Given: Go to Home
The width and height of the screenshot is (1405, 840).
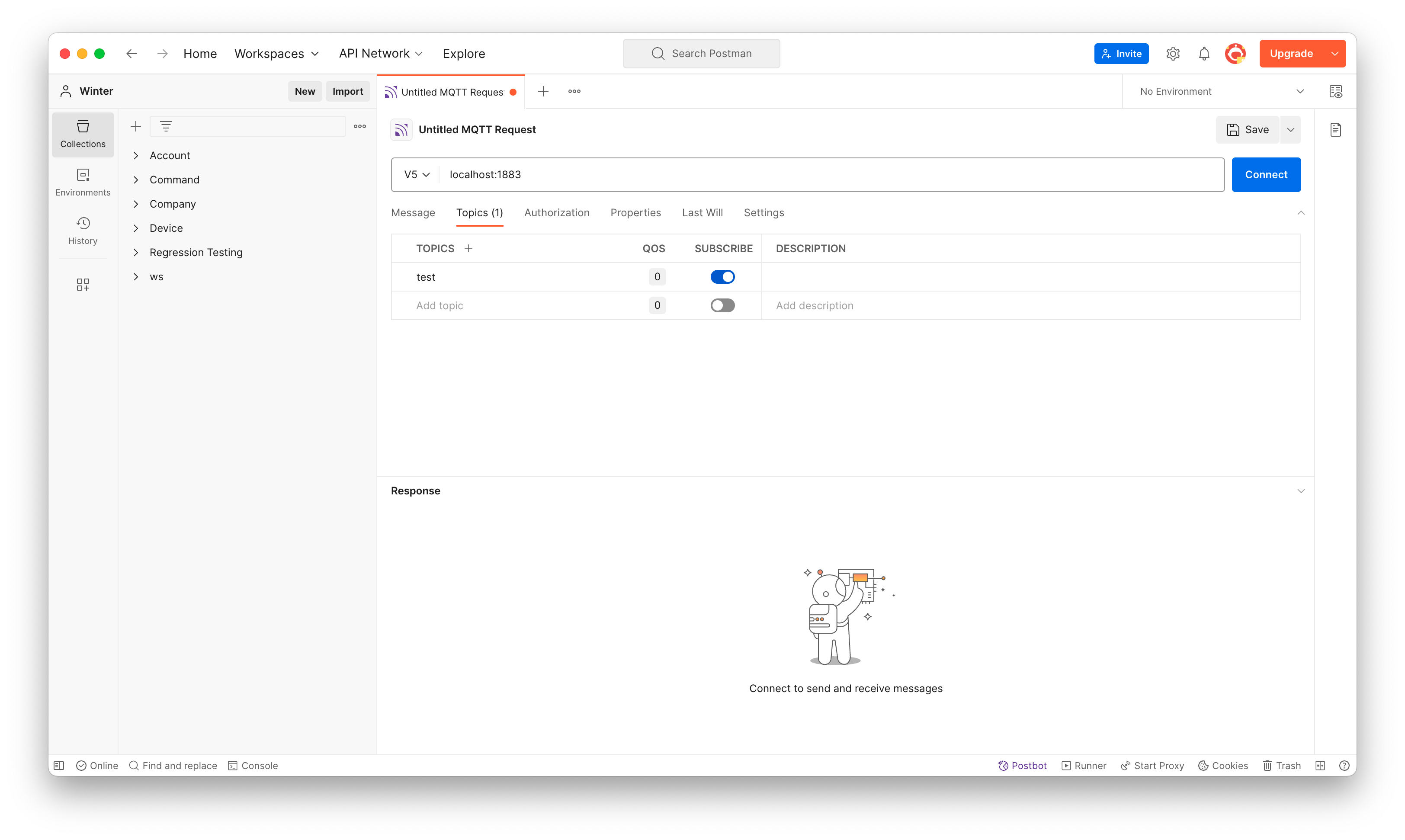Looking at the screenshot, I should point(200,53).
